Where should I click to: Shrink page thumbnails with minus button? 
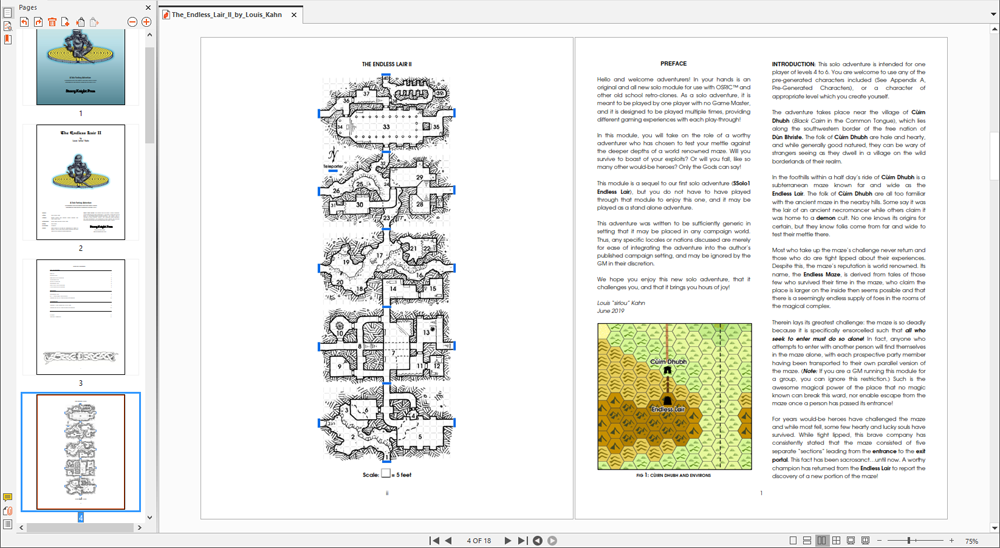(132, 22)
